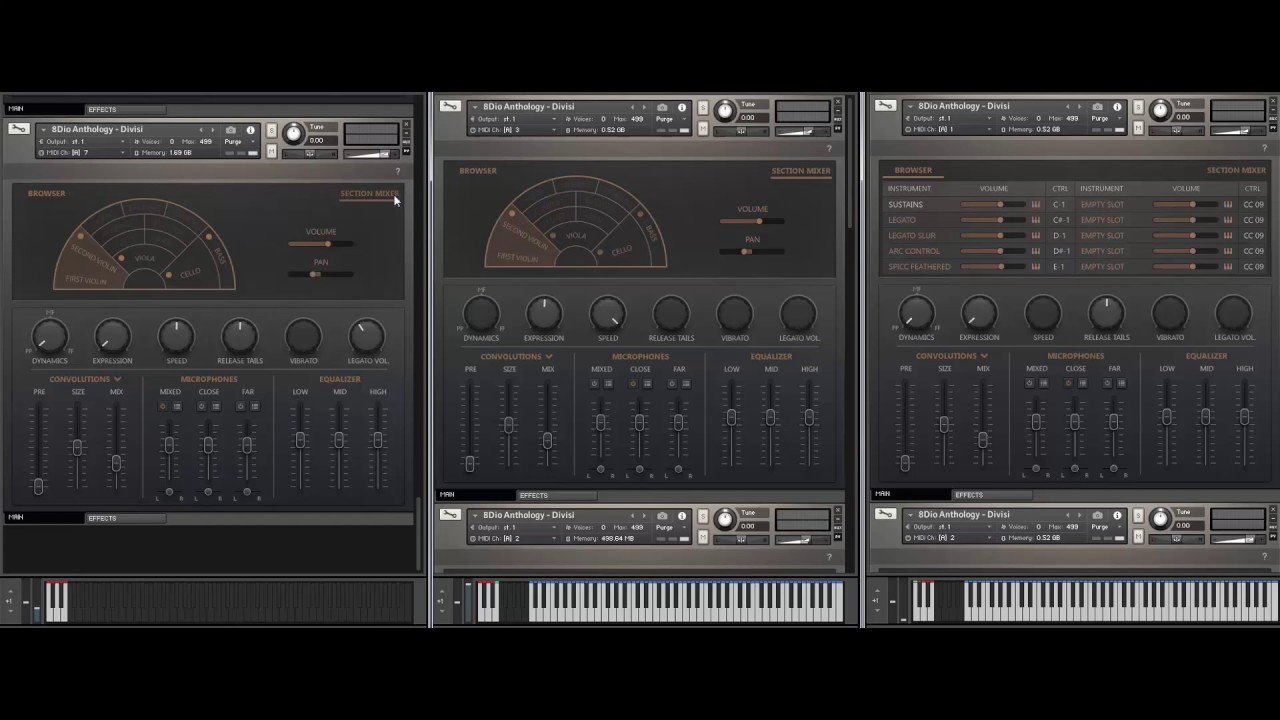Mute the left window instrument with M button
The image size is (1280, 720).
click(x=271, y=151)
